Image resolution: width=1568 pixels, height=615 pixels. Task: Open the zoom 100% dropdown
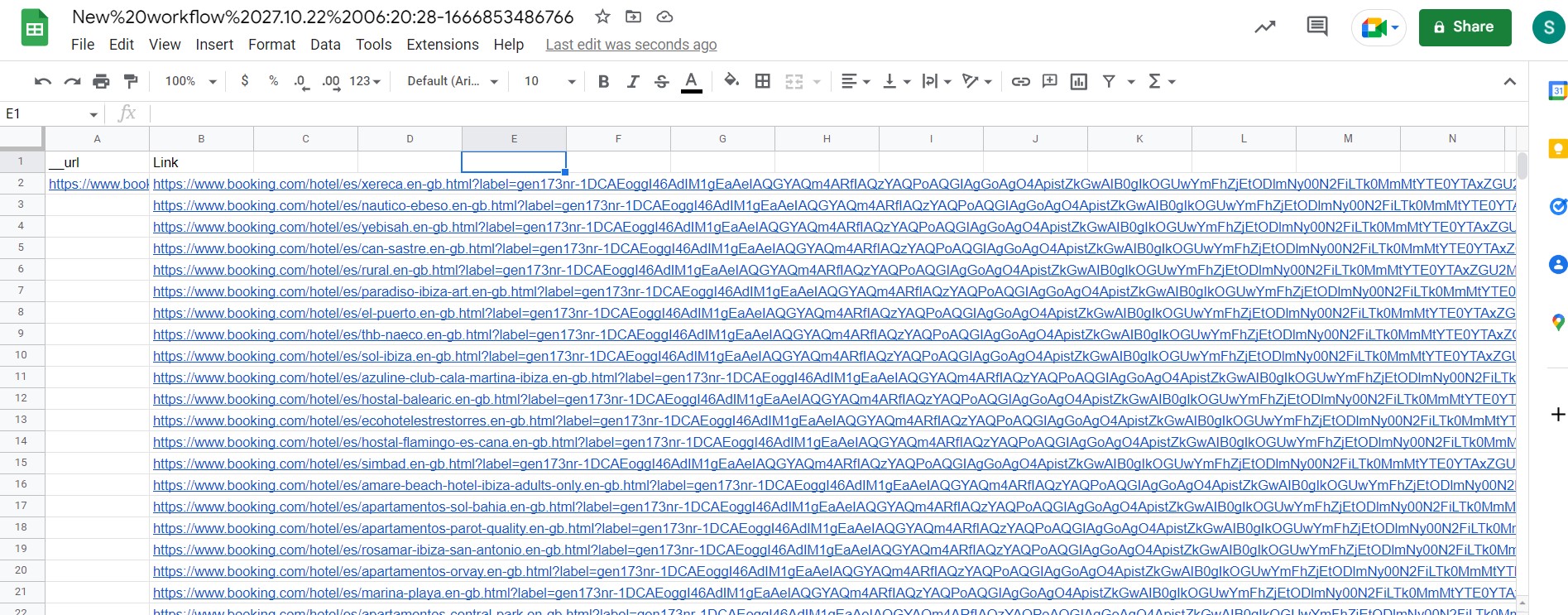tap(190, 81)
